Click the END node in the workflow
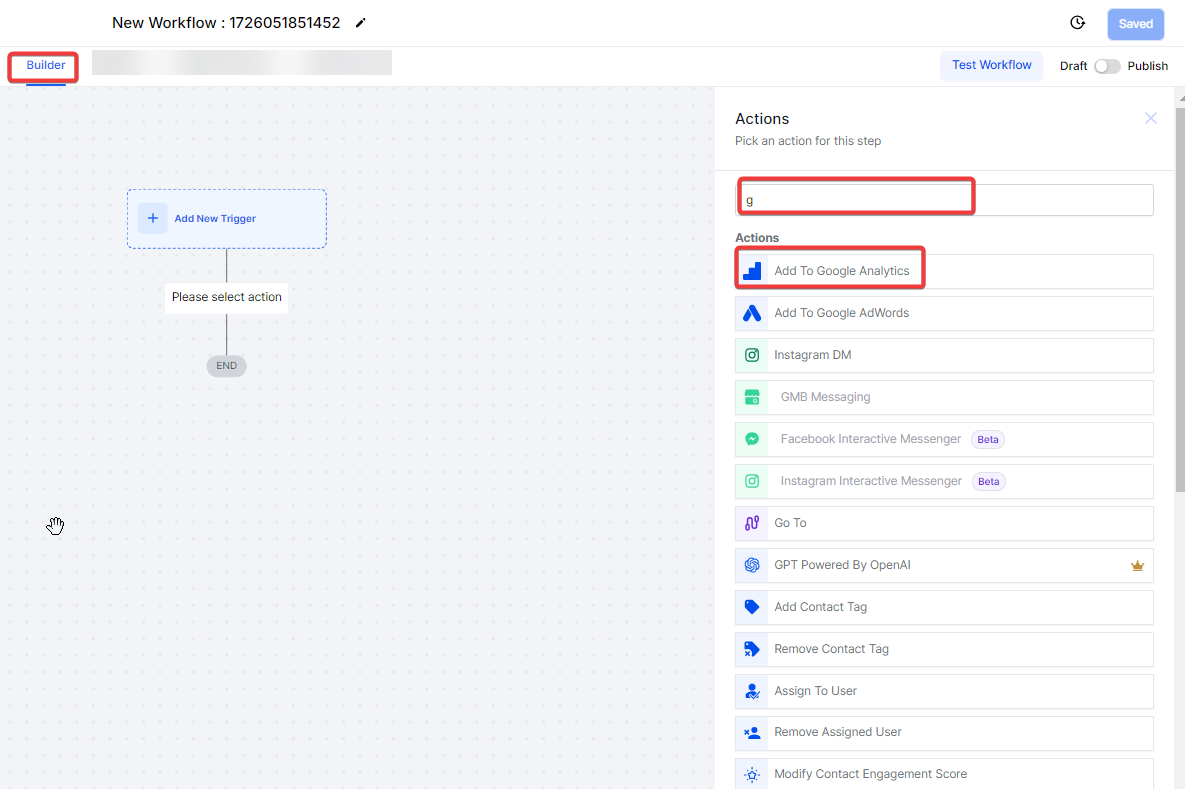Image resolution: width=1185 pixels, height=789 pixels. (x=227, y=366)
